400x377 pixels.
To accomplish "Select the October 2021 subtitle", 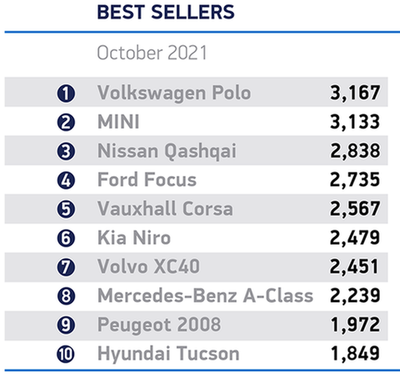I will [152, 53].
